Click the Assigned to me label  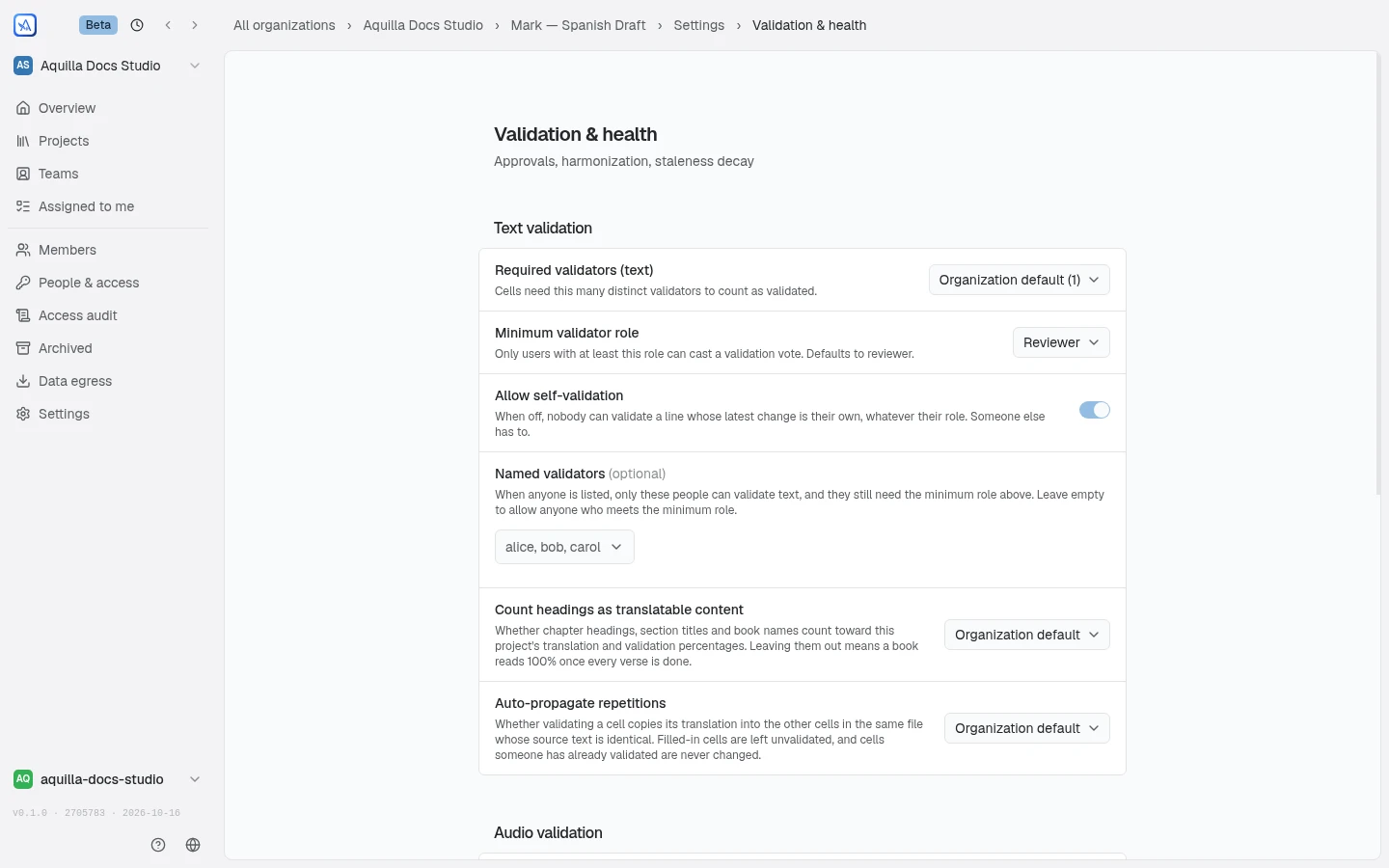[87, 206]
